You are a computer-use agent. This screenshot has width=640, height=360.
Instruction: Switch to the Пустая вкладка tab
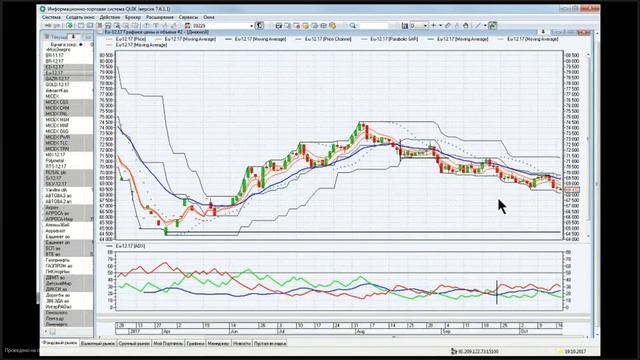pyautogui.click(x=270, y=344)
